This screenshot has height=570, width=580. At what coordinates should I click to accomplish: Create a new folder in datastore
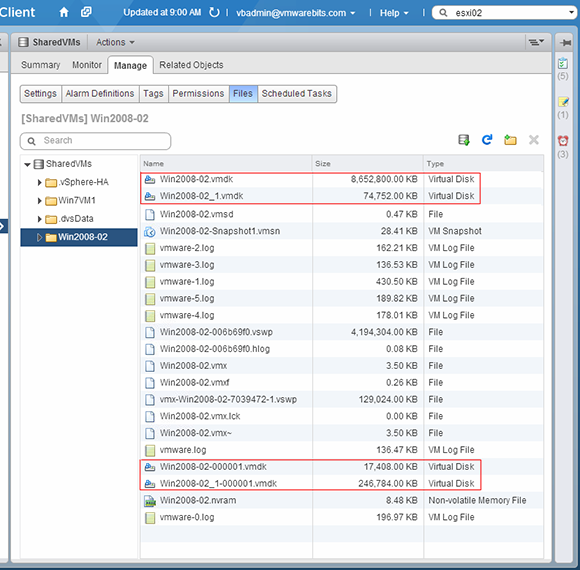pos(510,140)
